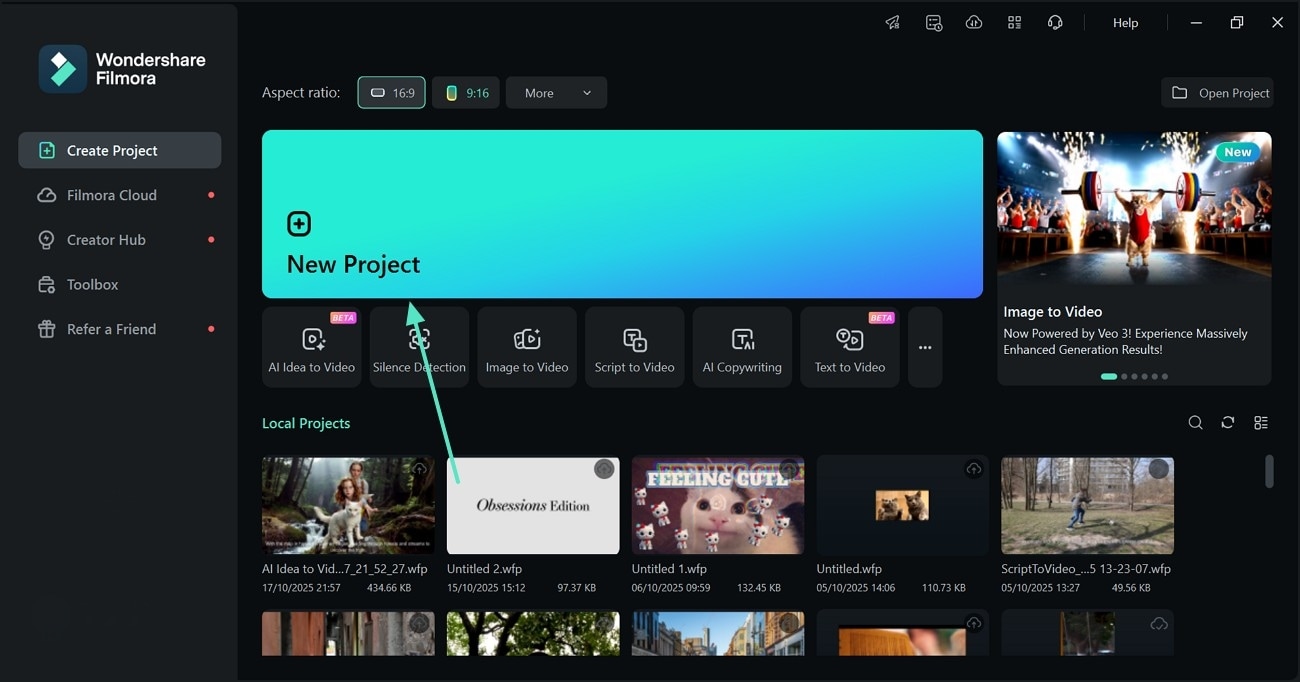Refresh the Local Projects list

click(1228, 422)
